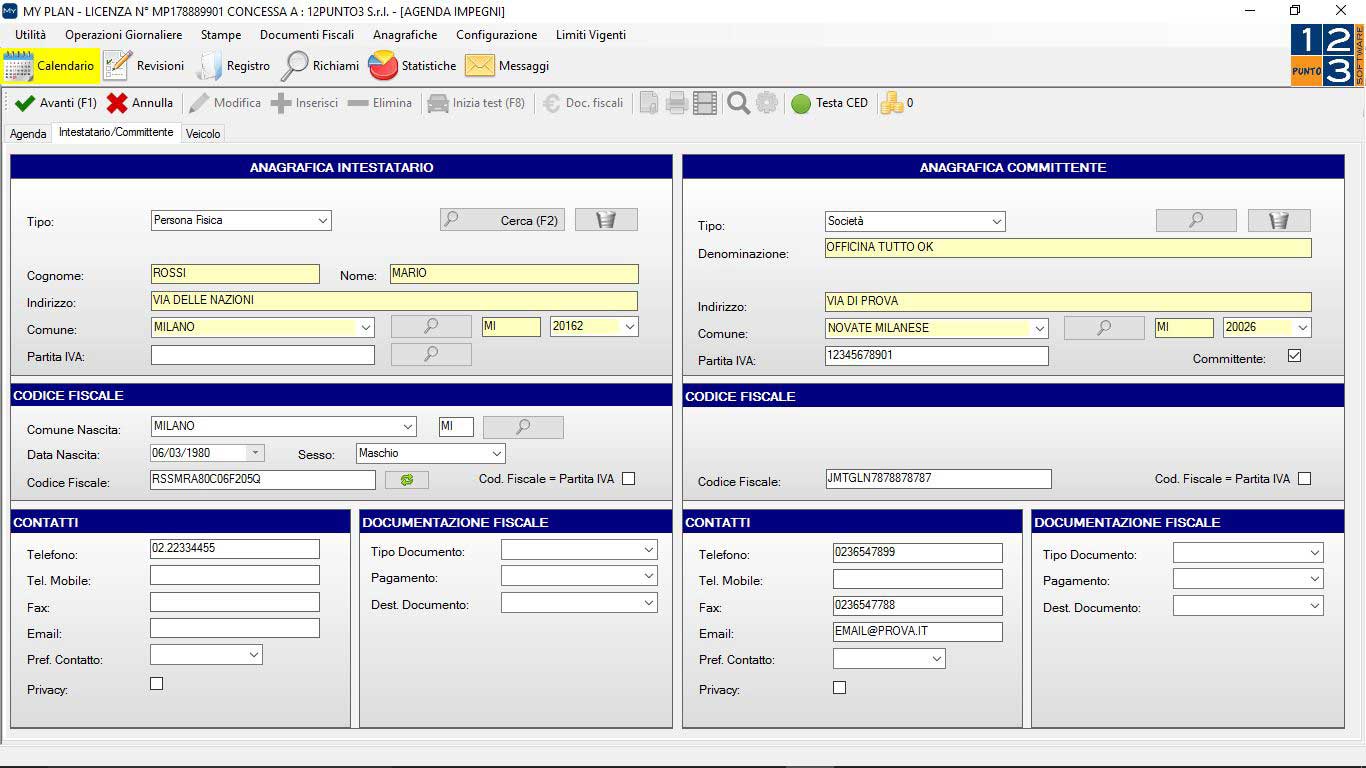Open the Anagrafiche menu
Viewport: 1366px width, 768px height.
click(405, 35)
